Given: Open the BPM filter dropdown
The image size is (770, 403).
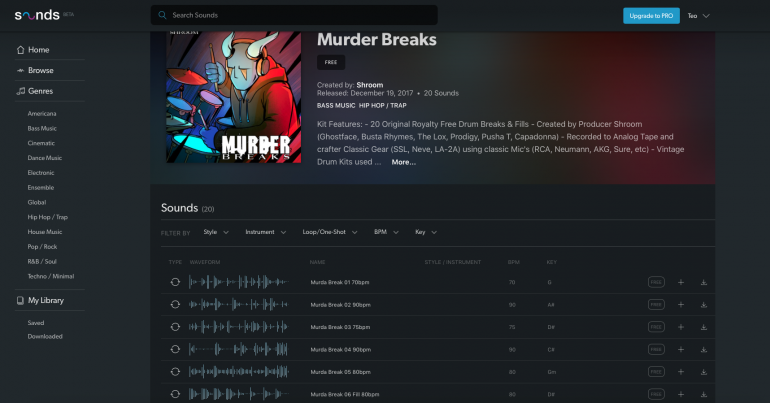Looking at the screenshot, I should coord(386,232).
